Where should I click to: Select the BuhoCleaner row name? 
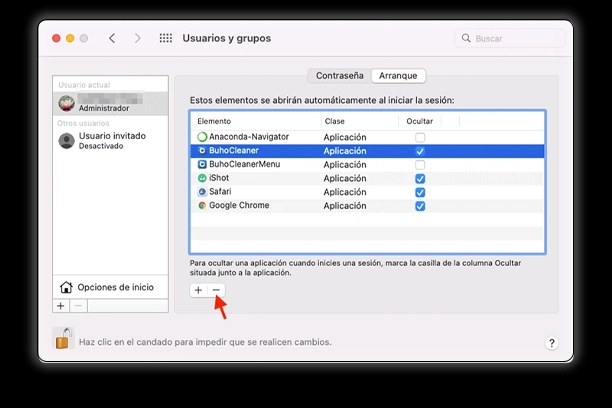234,151
